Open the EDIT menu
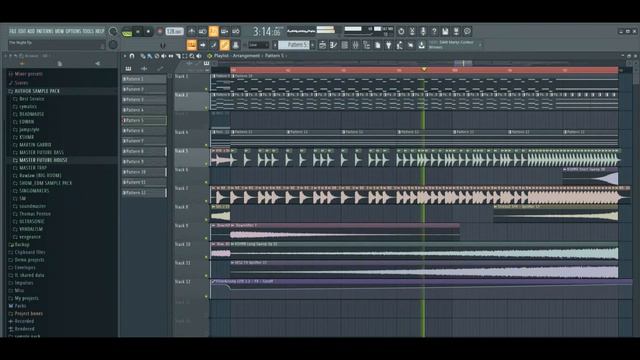The height and width of the screenshot is (360, 640). (22, 31)
